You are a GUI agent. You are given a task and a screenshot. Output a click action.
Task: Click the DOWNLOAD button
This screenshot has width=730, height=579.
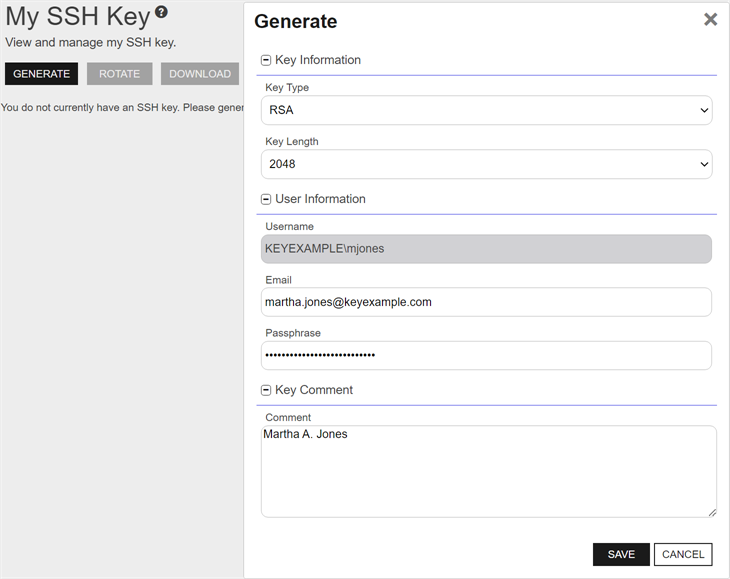click(x=200, y=74)
